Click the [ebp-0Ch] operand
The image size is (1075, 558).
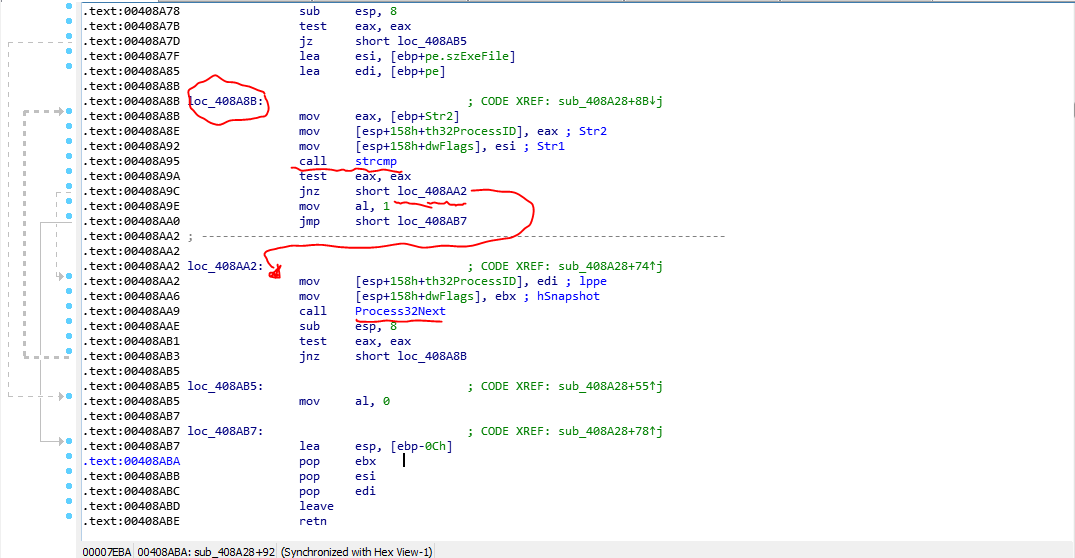click(421, 446)
